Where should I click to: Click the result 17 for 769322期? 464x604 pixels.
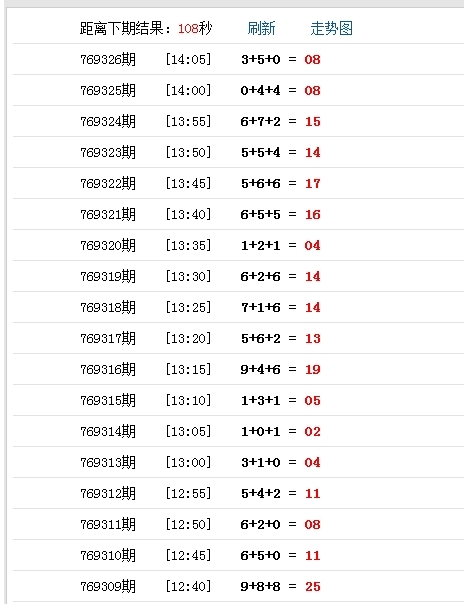(x=313, y=184)
